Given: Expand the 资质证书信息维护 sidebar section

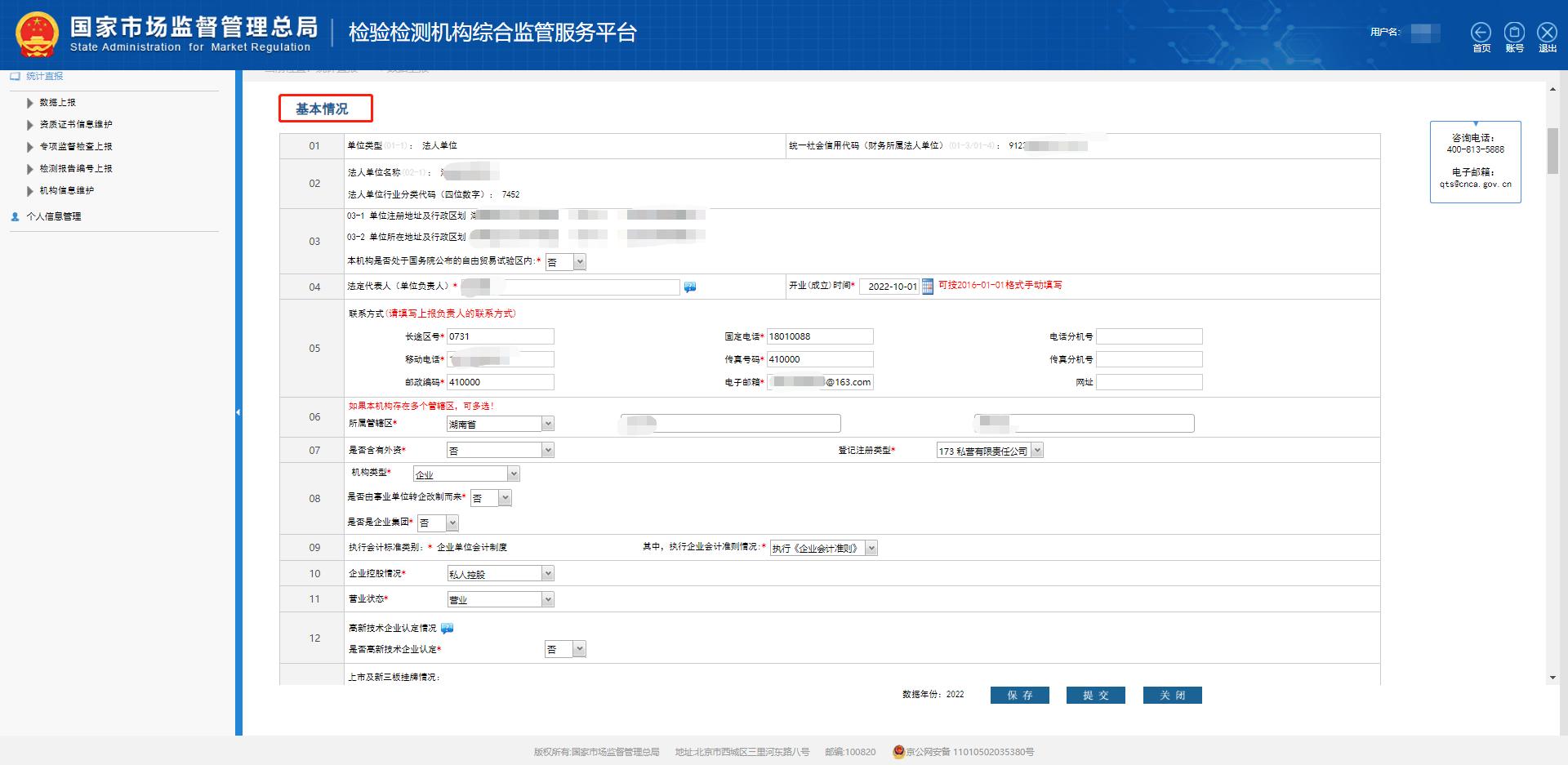Looking at the screenshot, I should 31,124.
